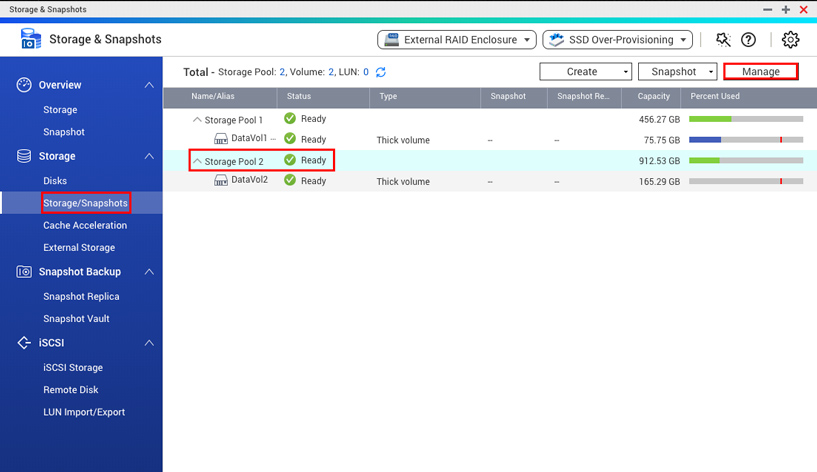Collapse the Storage sidebar section
Image resolution: width=817 pixels, height=472 pixels.
click(x=149, y=156)
